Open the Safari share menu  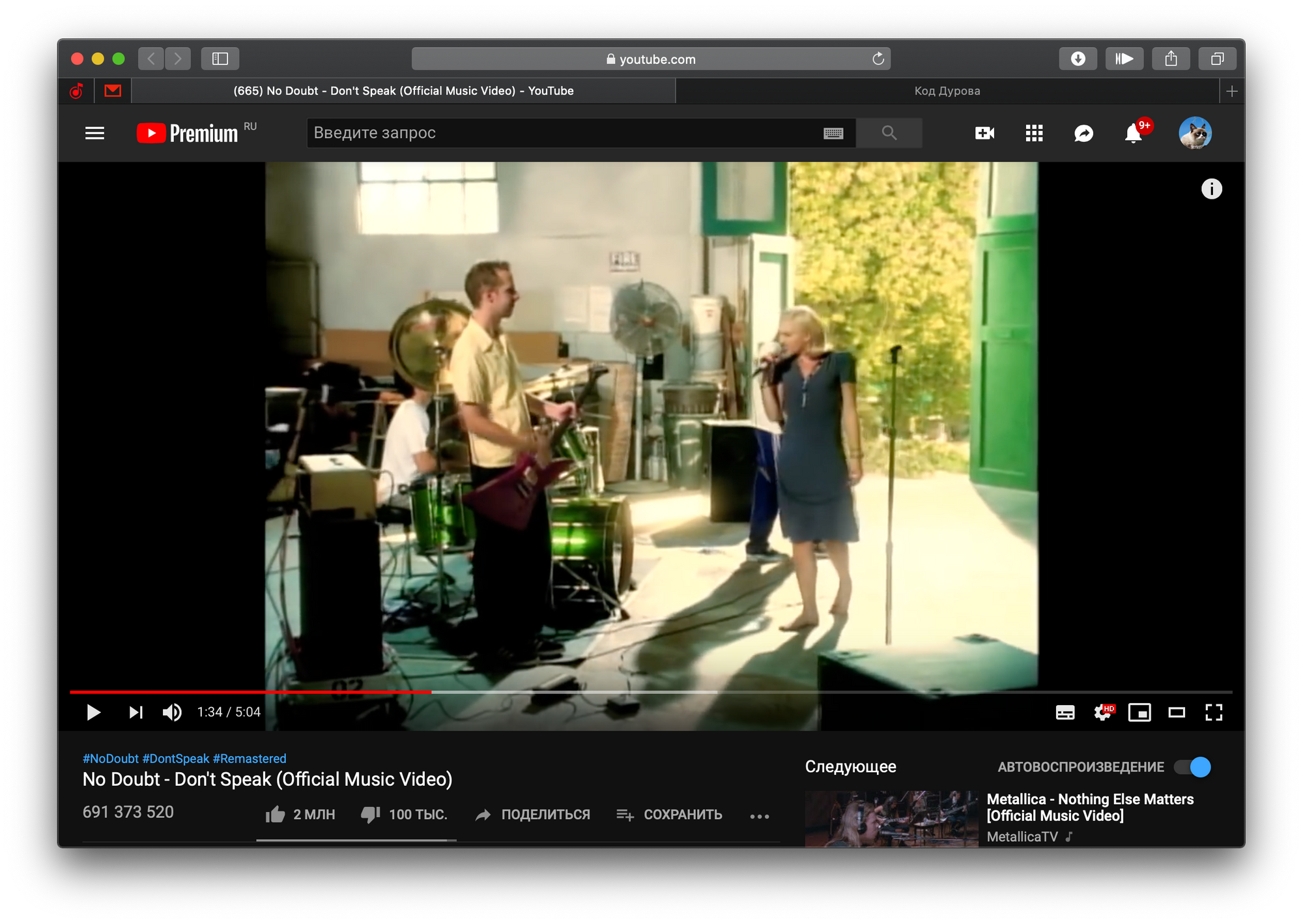tap(1171, 59)
